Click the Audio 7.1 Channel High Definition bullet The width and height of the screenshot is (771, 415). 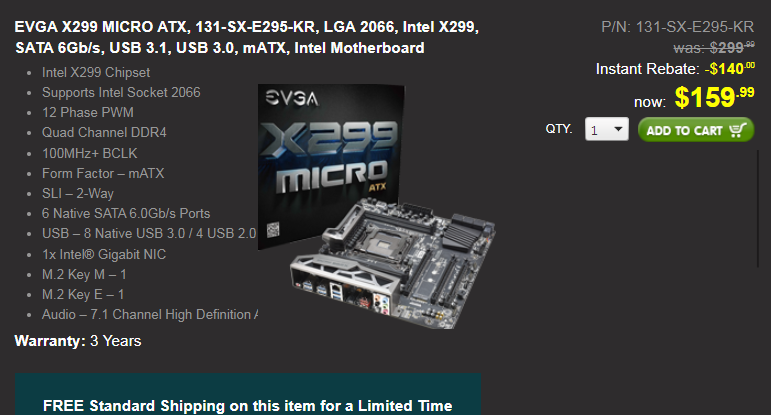150,314
